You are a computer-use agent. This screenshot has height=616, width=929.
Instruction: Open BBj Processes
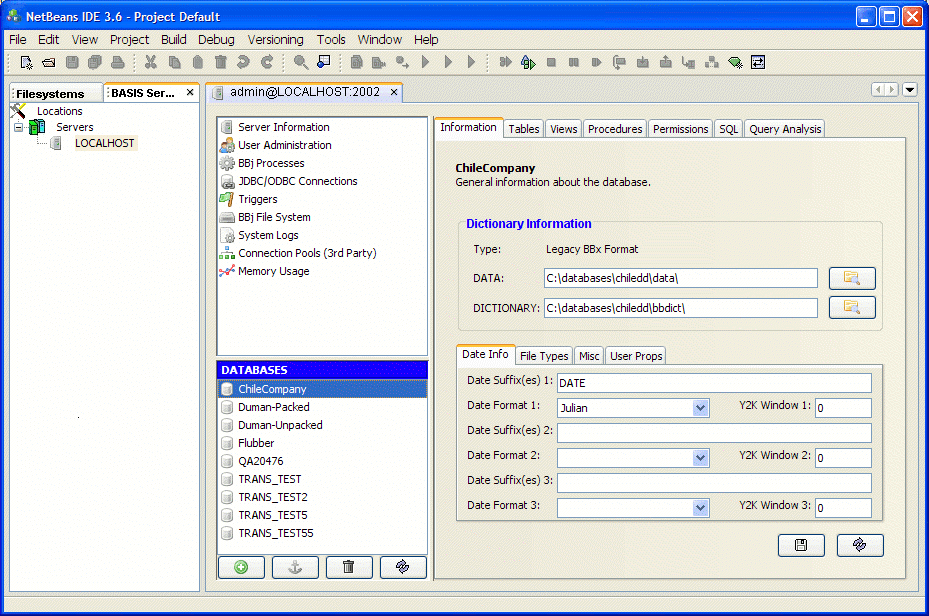271,163
